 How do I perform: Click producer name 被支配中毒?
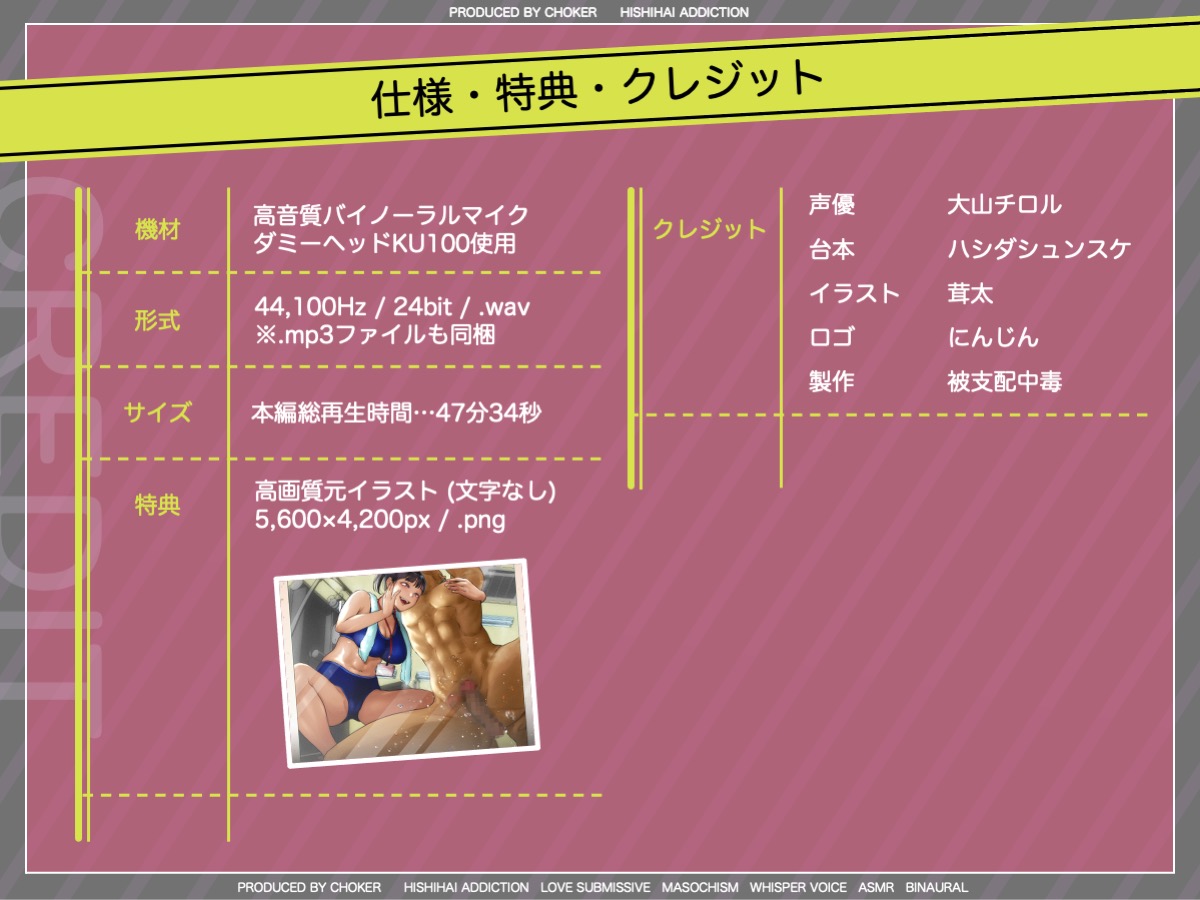[1004, 381]
